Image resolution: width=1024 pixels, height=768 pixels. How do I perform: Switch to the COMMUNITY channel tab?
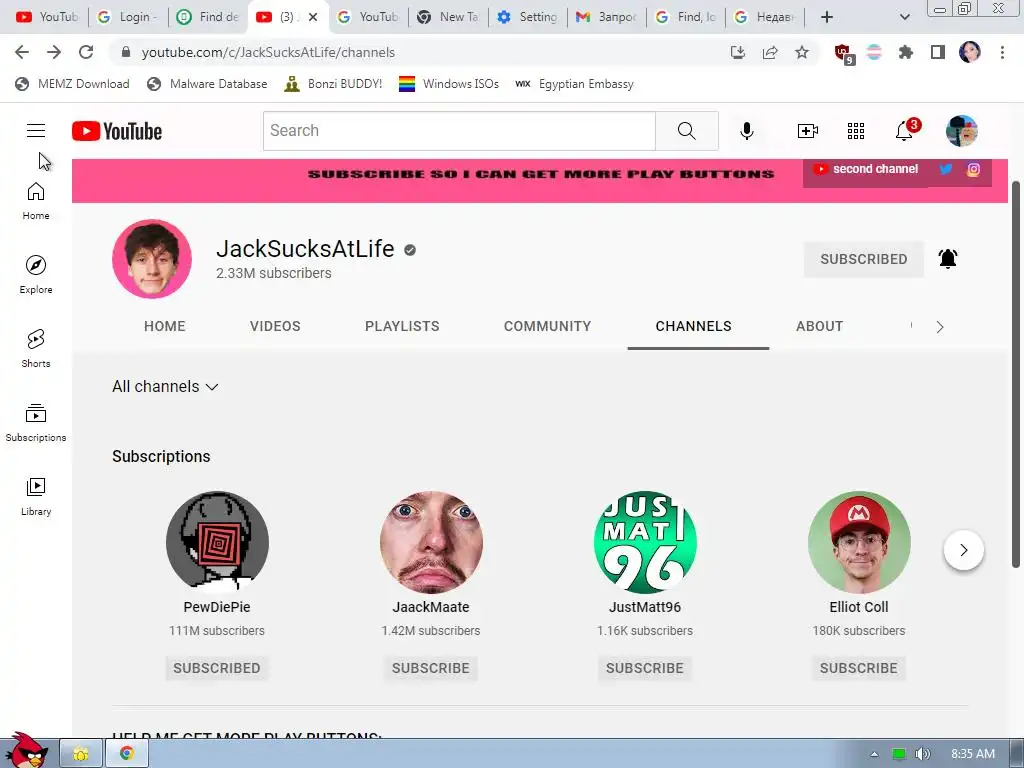pos(547,326)
